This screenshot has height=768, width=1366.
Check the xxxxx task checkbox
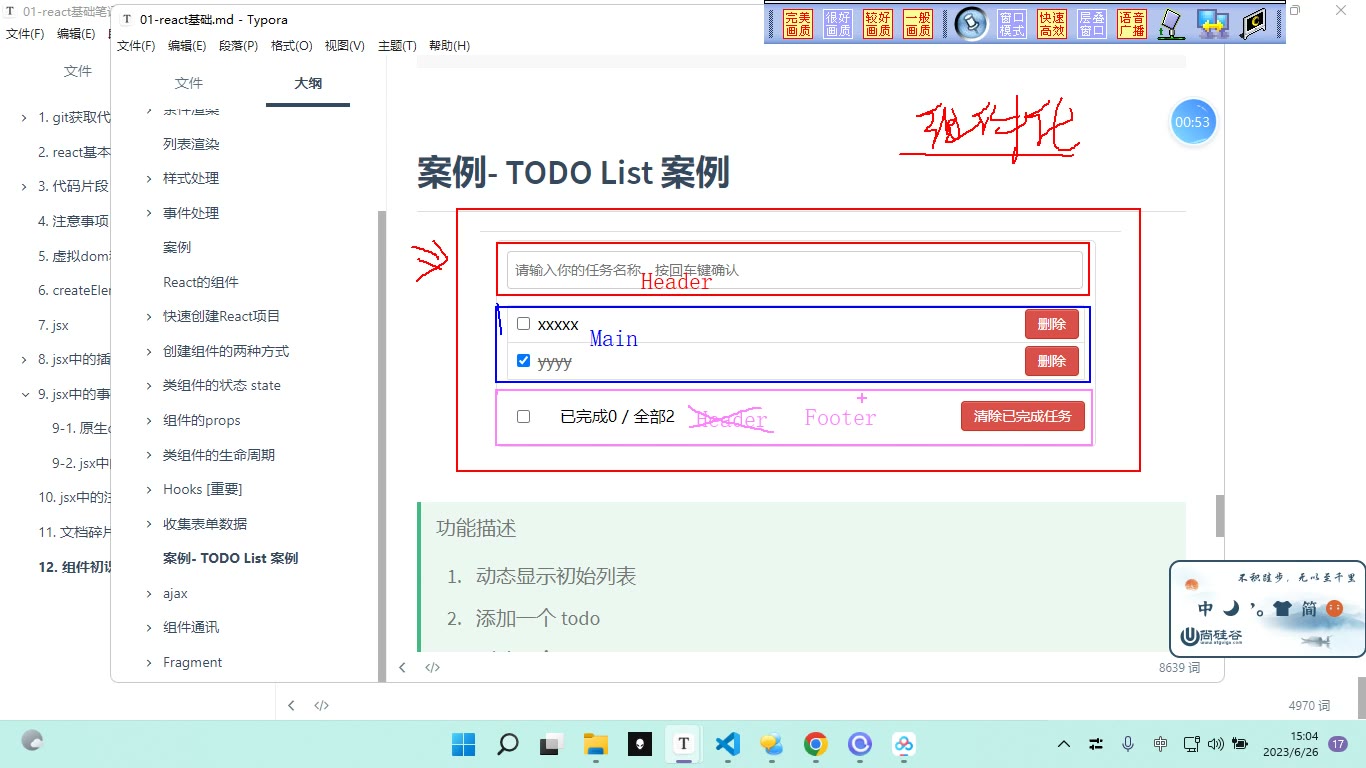coord(523,324)
